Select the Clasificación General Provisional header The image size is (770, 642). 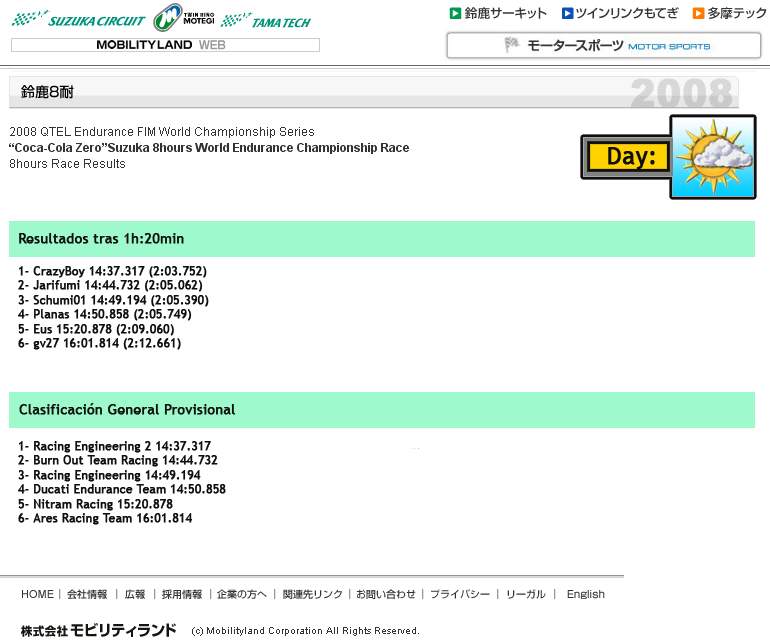point(382,410)
